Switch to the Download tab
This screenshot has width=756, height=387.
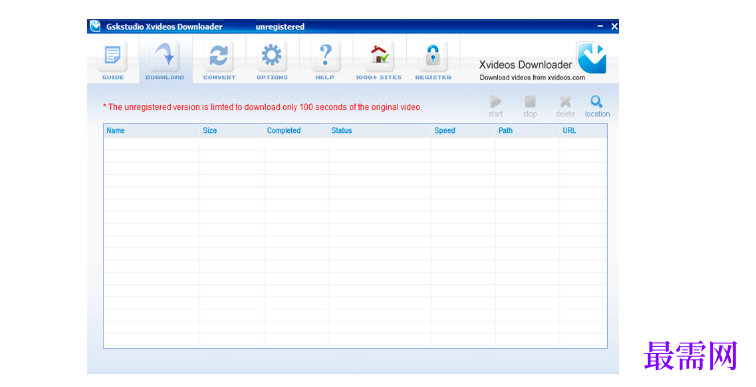coord(165,60)
